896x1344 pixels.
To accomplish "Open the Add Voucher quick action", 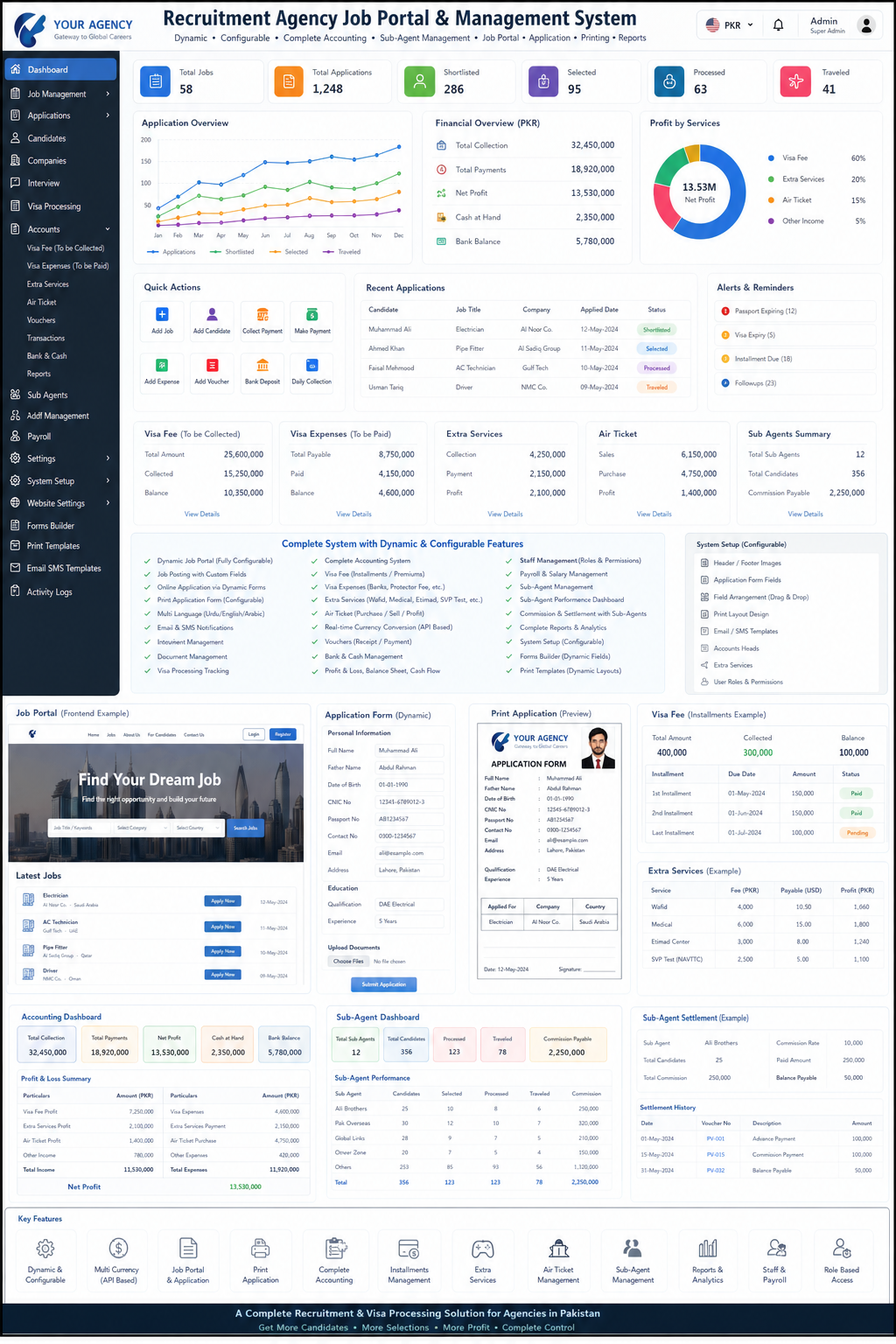I will (212, 366).
